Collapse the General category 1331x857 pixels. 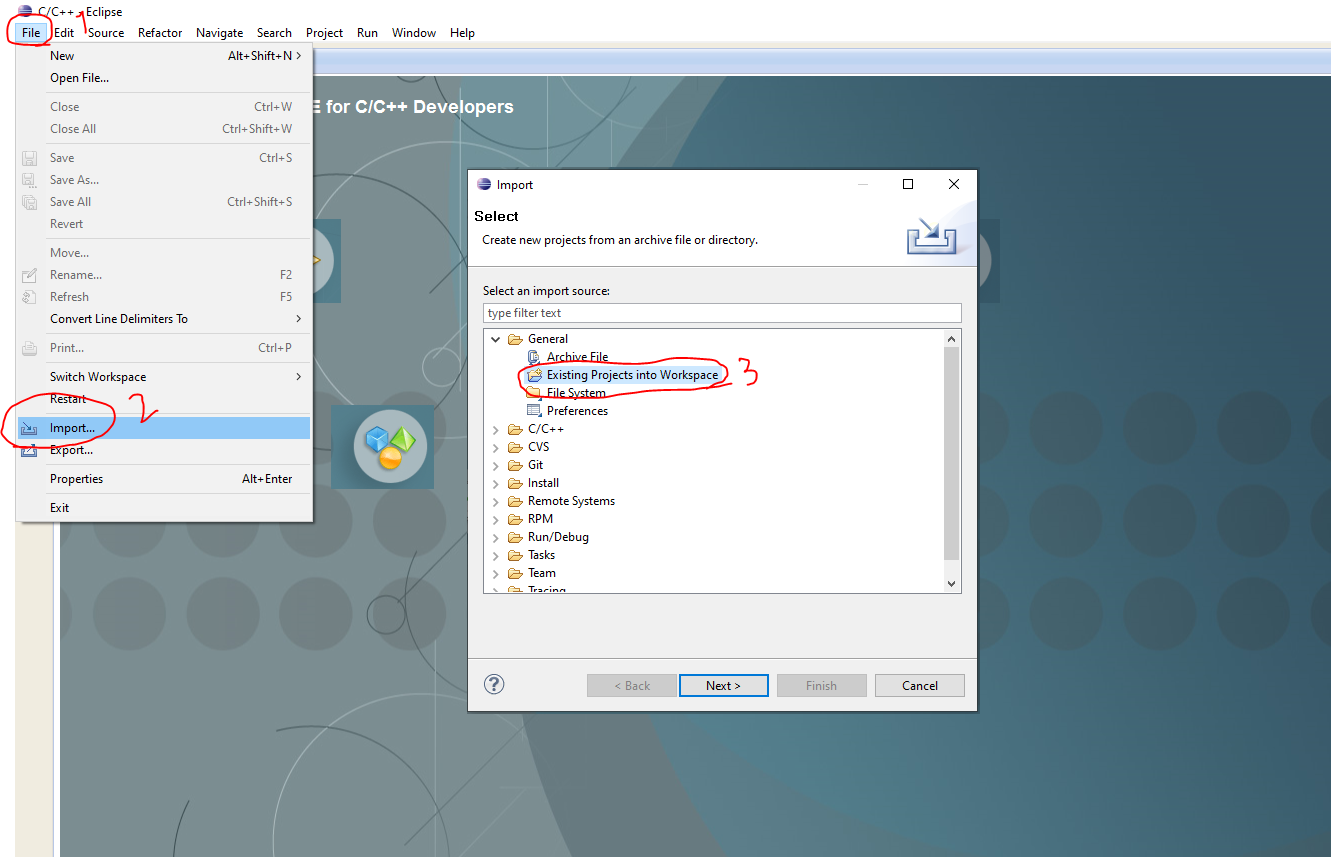pos(496,339)
